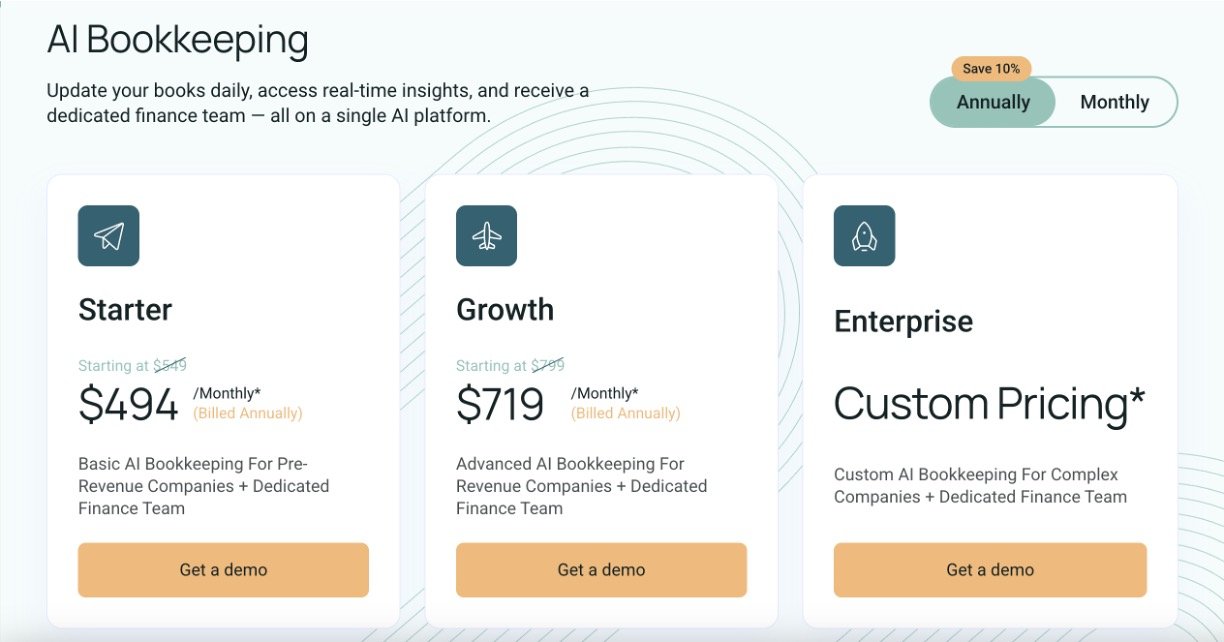Click the AI Bookkeeping heading
Image resolution: width=1224 pixels, height=642 pixels.
177,41
